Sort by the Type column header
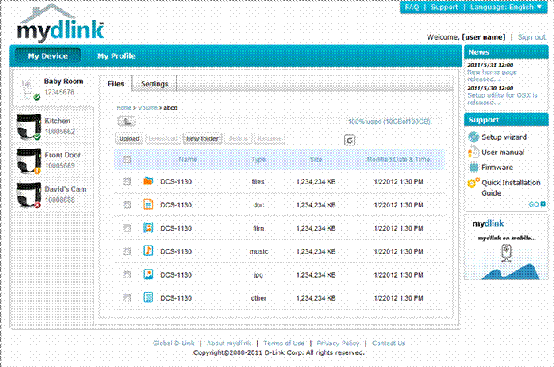Image resolution: width=554 pixels, height=367 pixels. coord(259,160)
